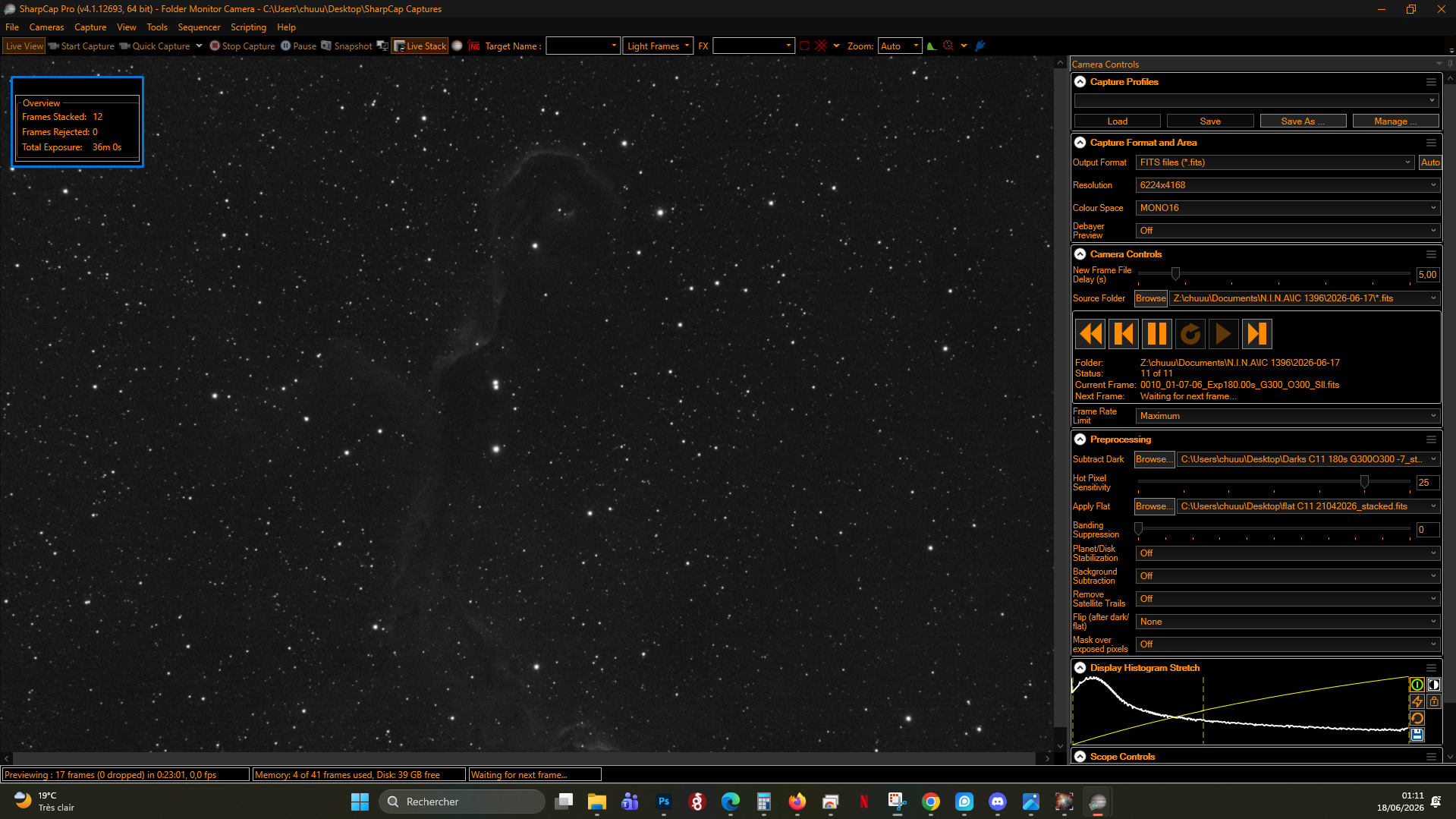Open Photoshop from the Windows taskbar
This screenshot has width=1456, height=819.
click(x=664, y=802)
